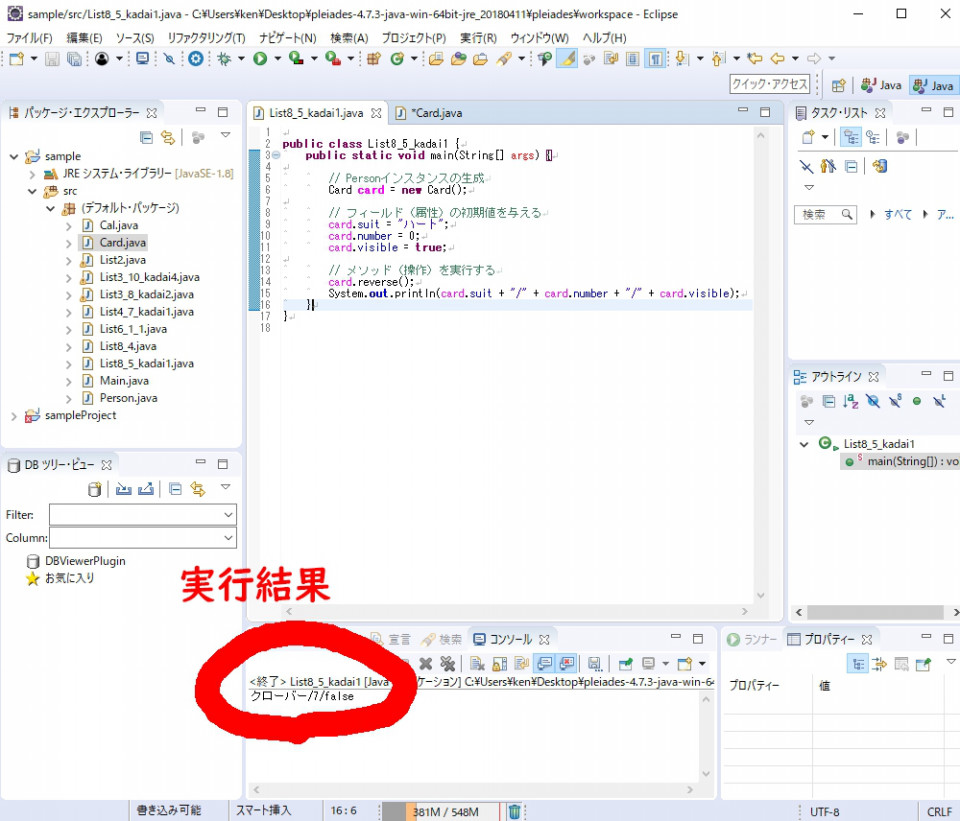
Task: Click Collapse All in Package Explorer
Action: click(x=147, y=136)
